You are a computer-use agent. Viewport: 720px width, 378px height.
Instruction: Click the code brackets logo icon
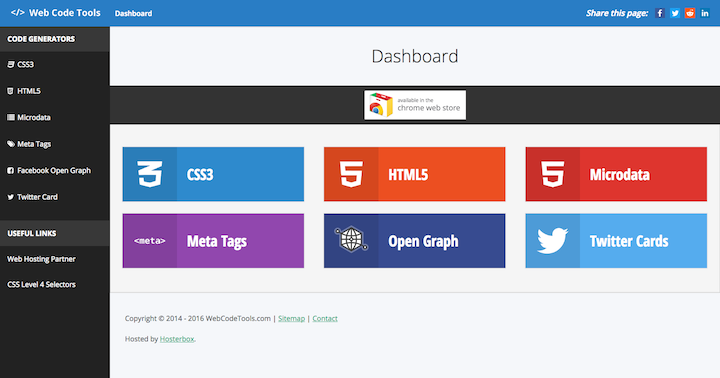[17, 13]
